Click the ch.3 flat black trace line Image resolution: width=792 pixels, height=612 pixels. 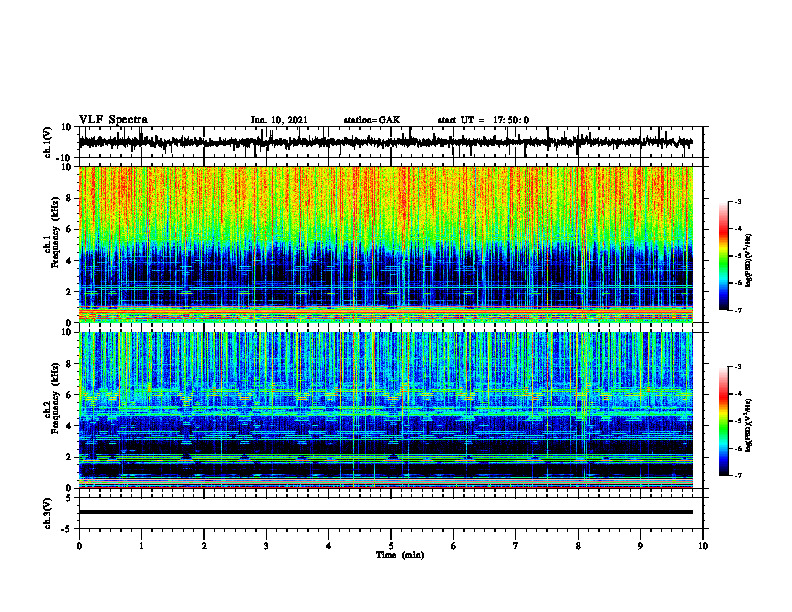tap(386, 512)
